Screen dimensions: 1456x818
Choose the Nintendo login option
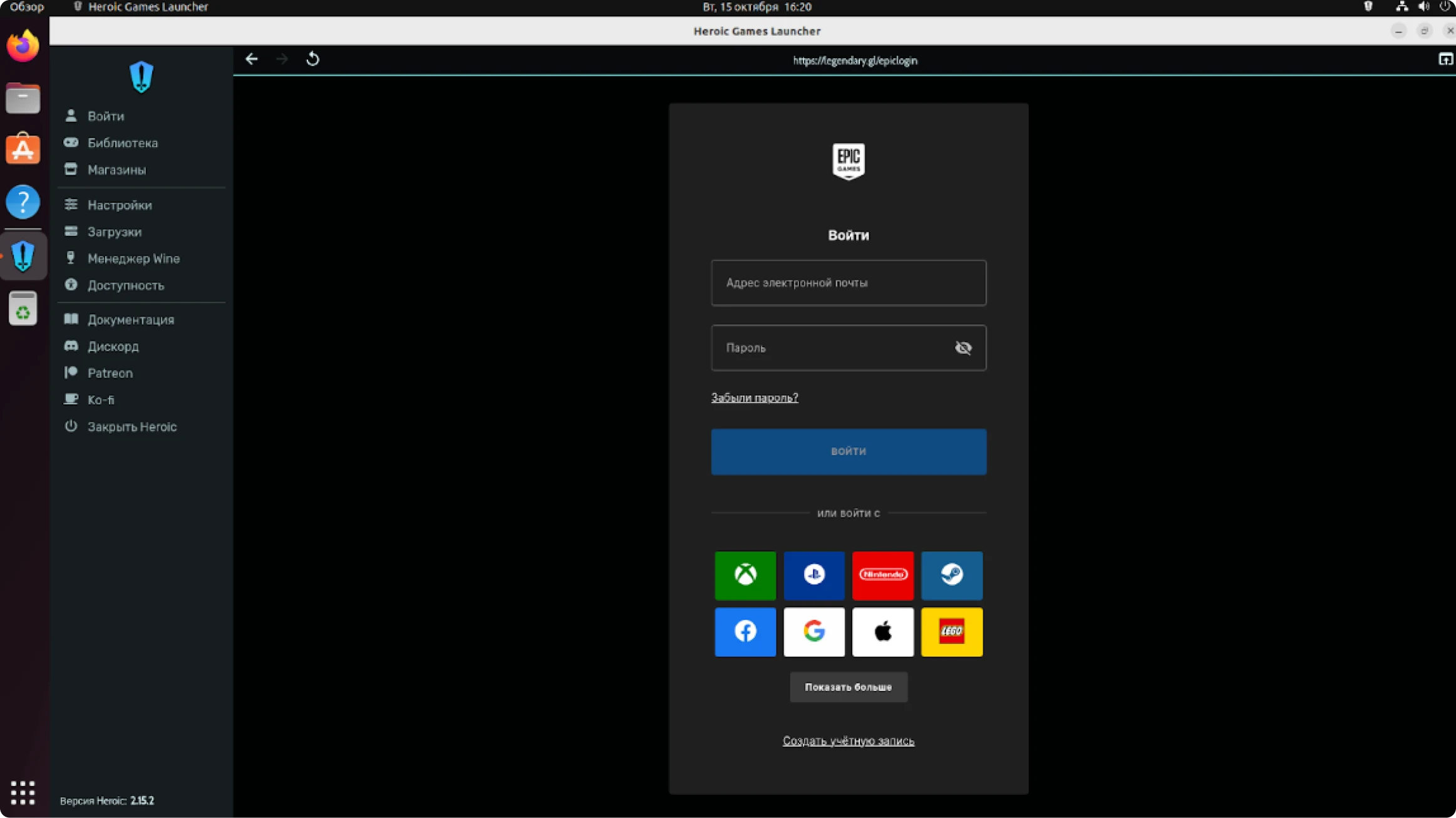tap(882, 575)
